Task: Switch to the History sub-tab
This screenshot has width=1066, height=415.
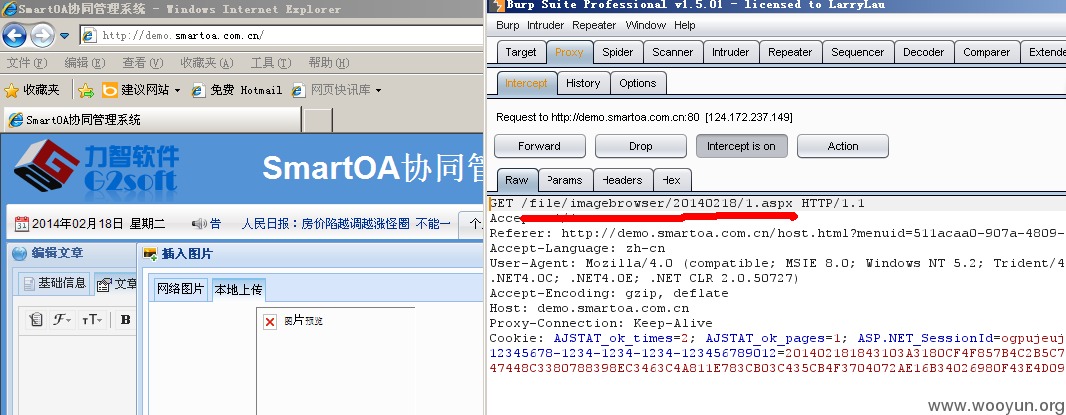Action: [x=583, y=83]
